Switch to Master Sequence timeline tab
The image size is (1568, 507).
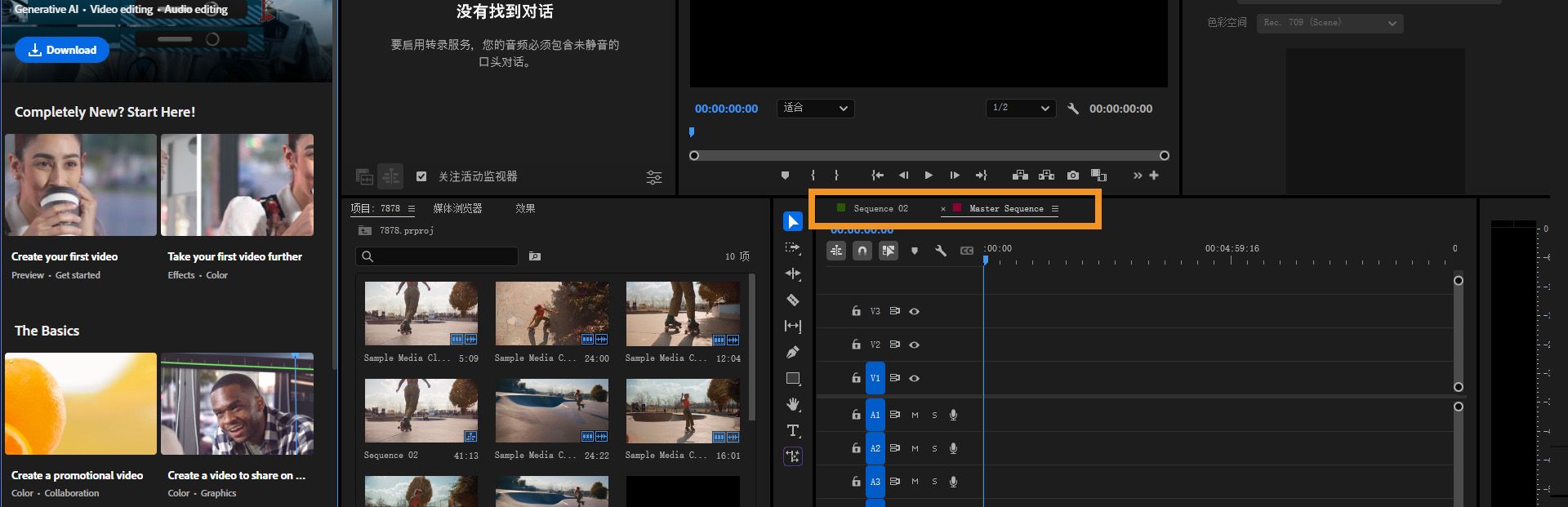tap(1006, 209)
